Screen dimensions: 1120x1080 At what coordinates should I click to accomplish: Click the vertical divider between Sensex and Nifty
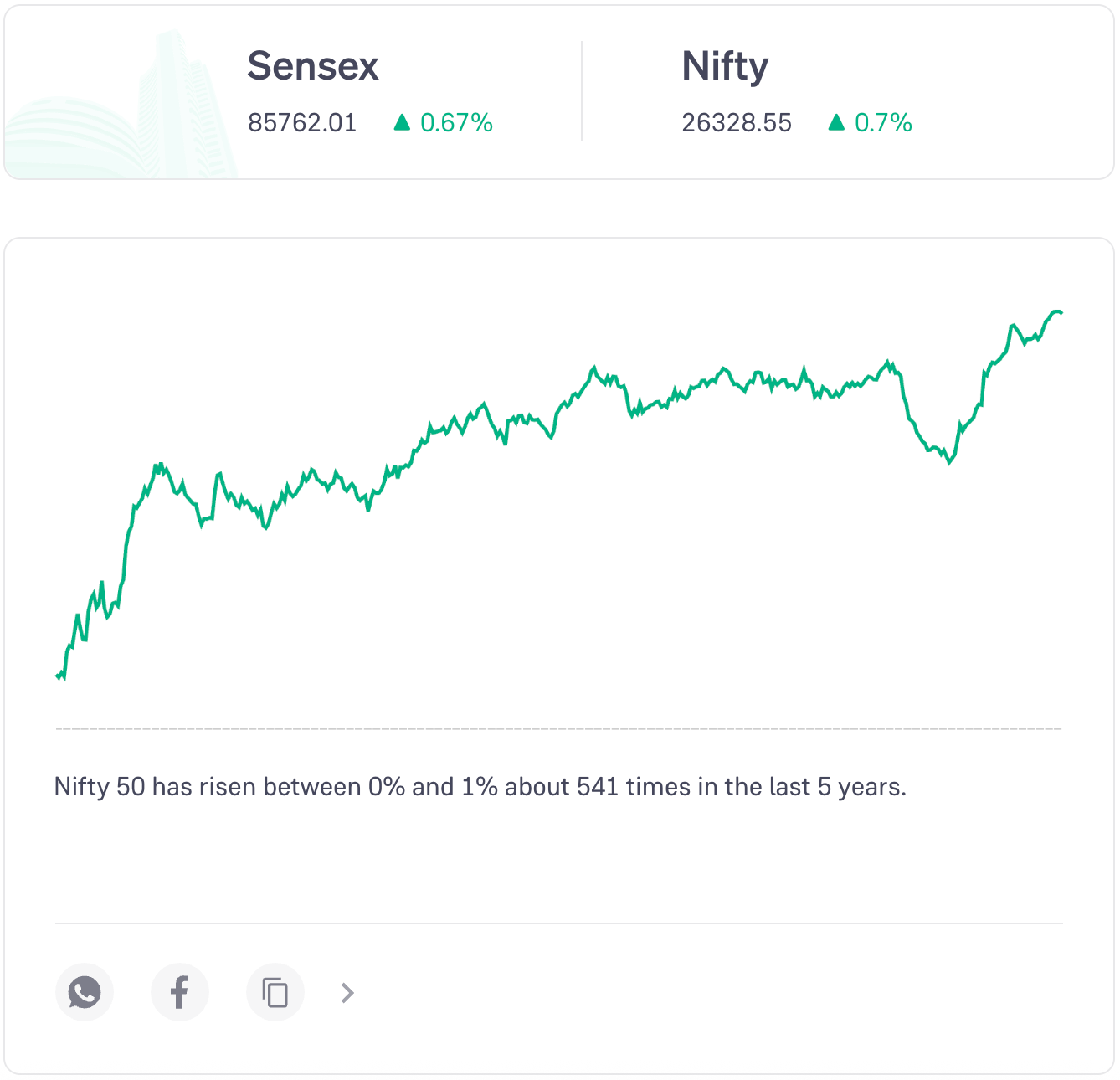[582, 92]
